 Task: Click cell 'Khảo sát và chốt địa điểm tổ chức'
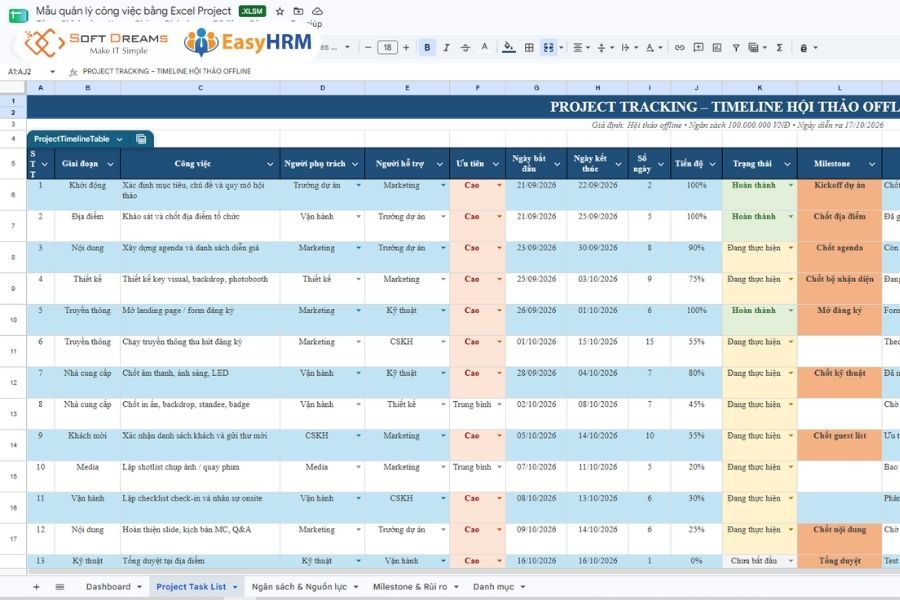[x=200, y=226]
